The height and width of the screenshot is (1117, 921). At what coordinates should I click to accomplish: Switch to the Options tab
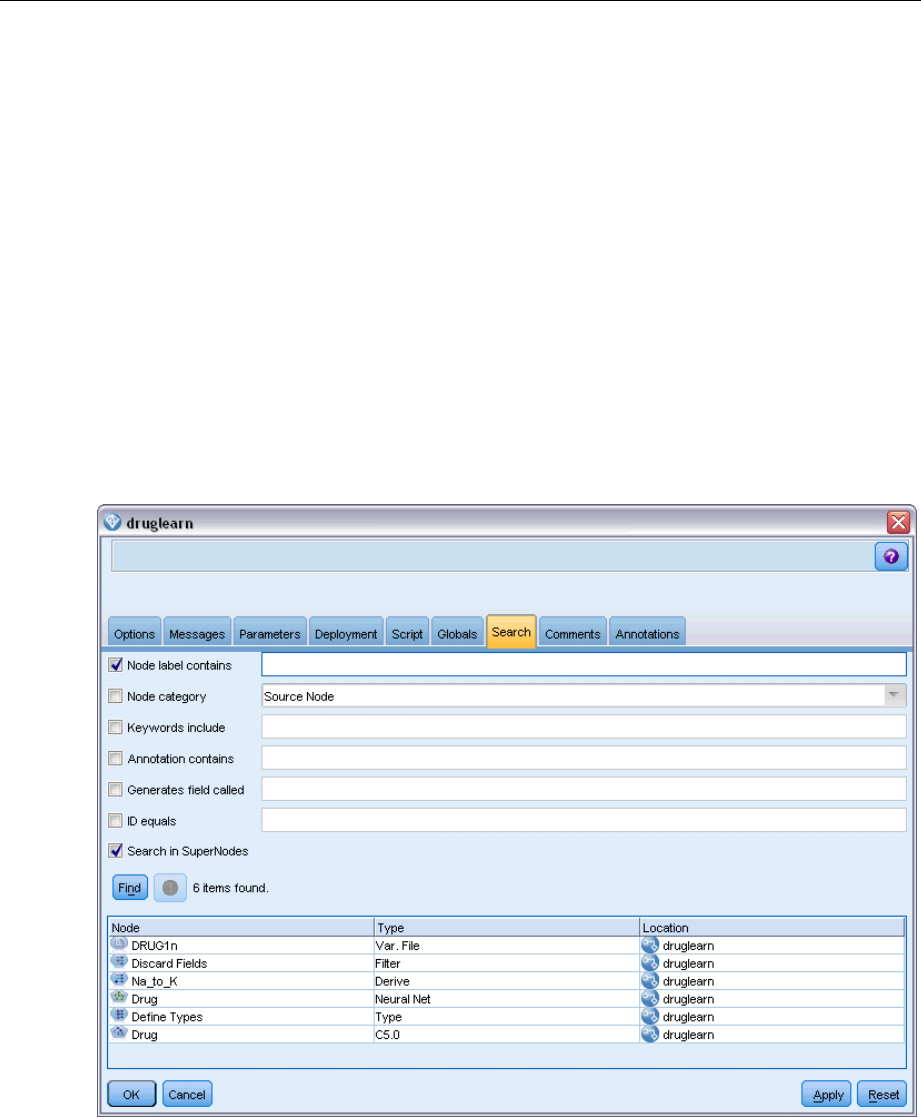pos(134,633)
